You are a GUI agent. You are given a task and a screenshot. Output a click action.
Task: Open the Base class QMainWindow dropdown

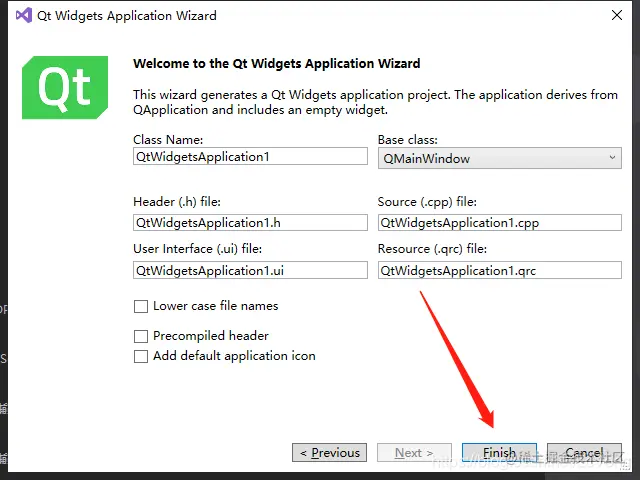[500, 158]
